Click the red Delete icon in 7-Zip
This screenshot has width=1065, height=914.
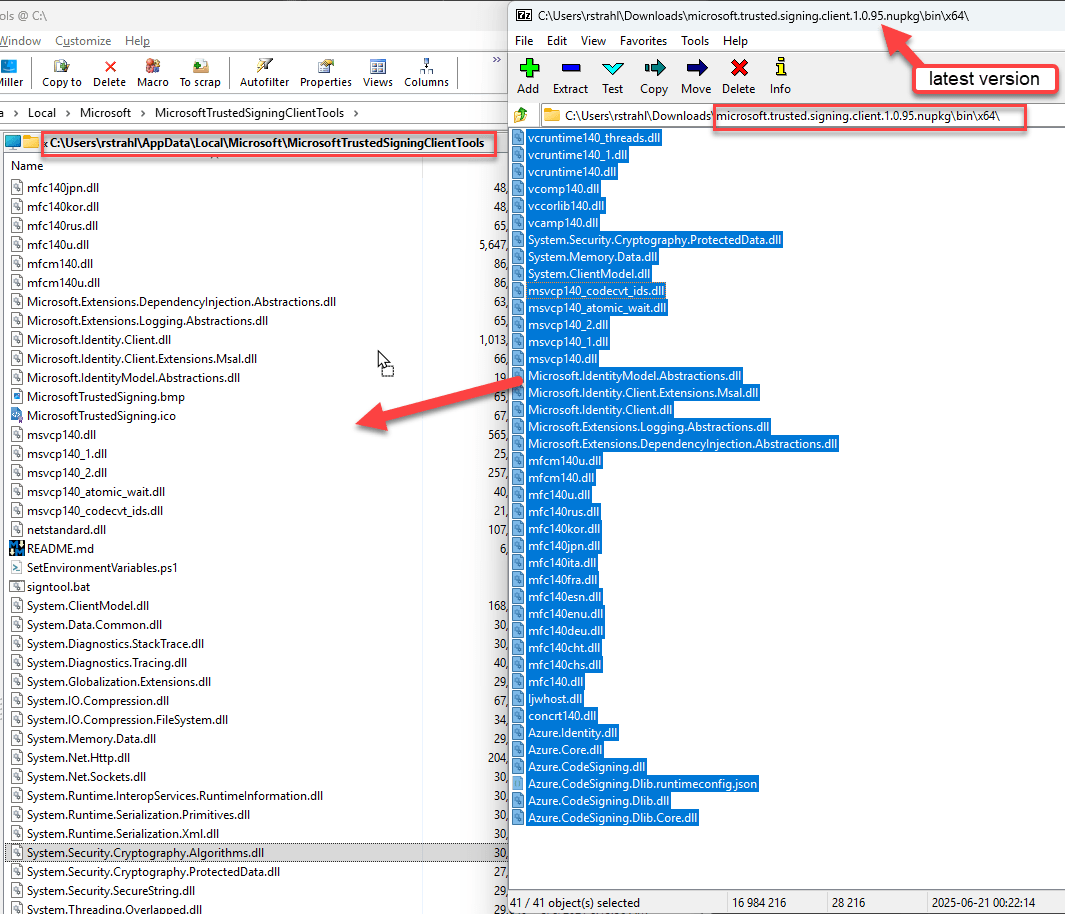click(x=737, y=72)
